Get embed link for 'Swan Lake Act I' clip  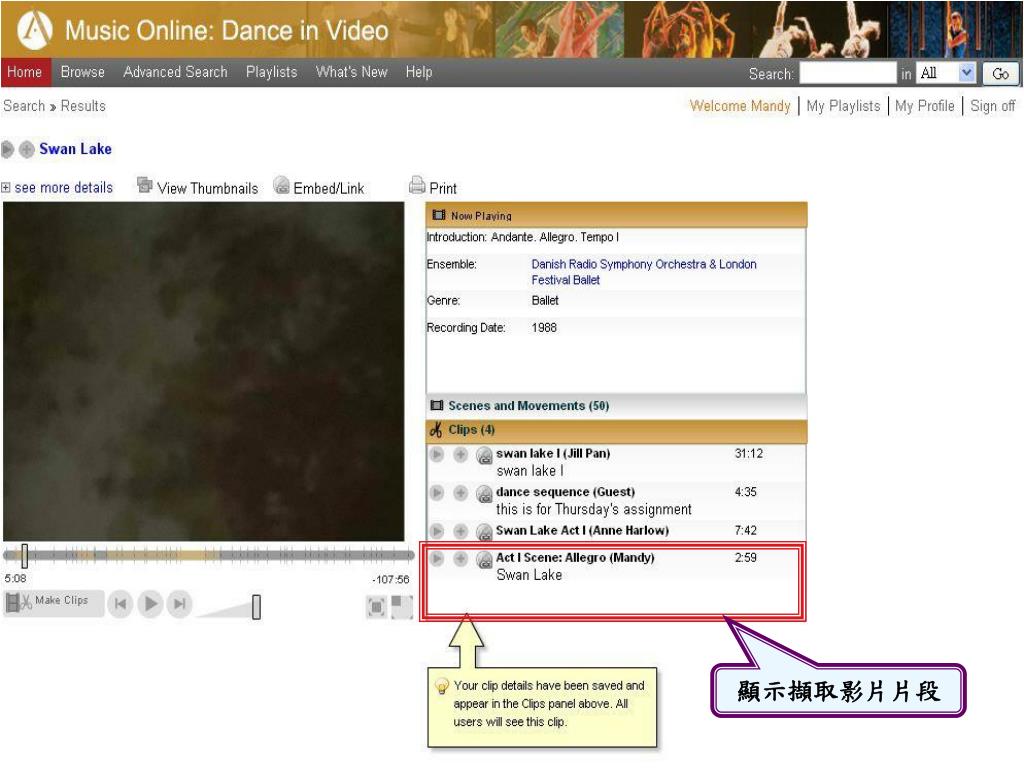(484, 532)
